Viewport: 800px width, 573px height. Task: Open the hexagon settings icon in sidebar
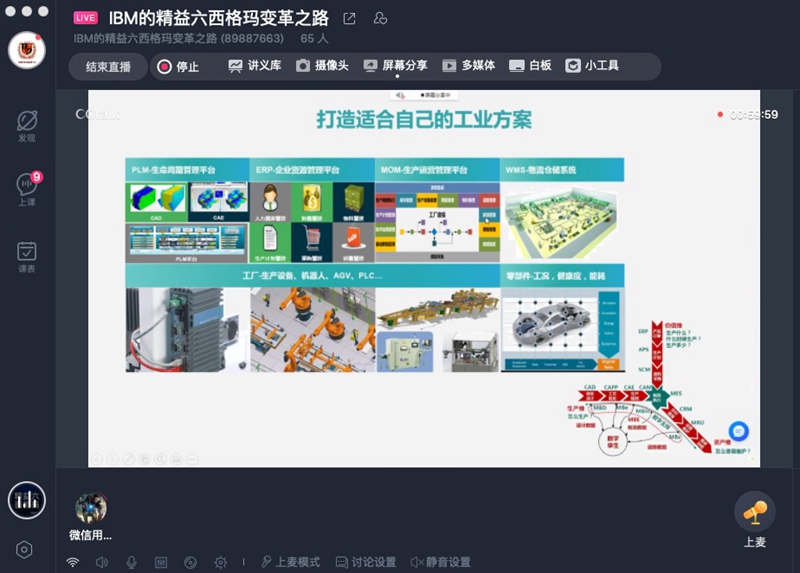tap(24, 550)
